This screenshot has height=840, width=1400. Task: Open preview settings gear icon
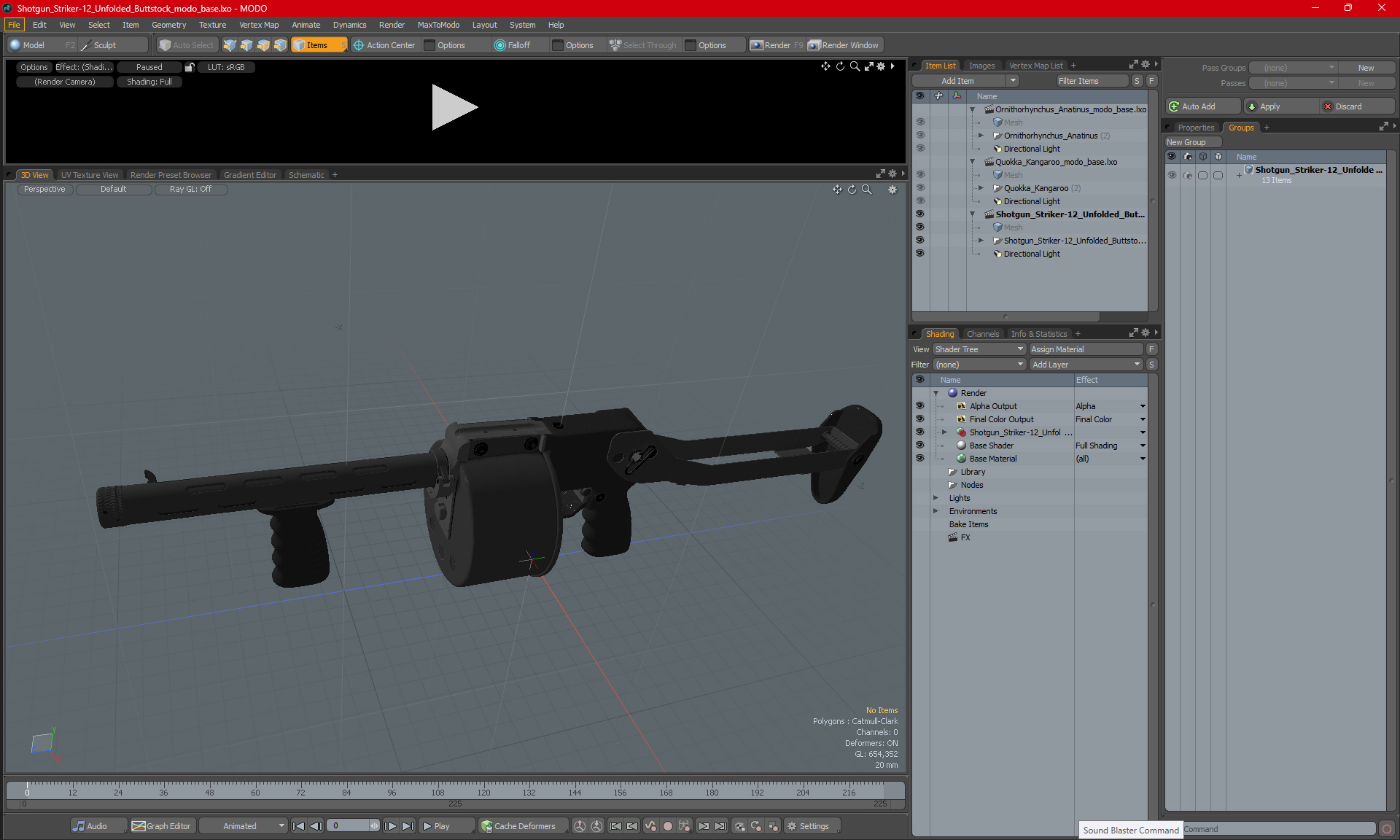(881, 66)
